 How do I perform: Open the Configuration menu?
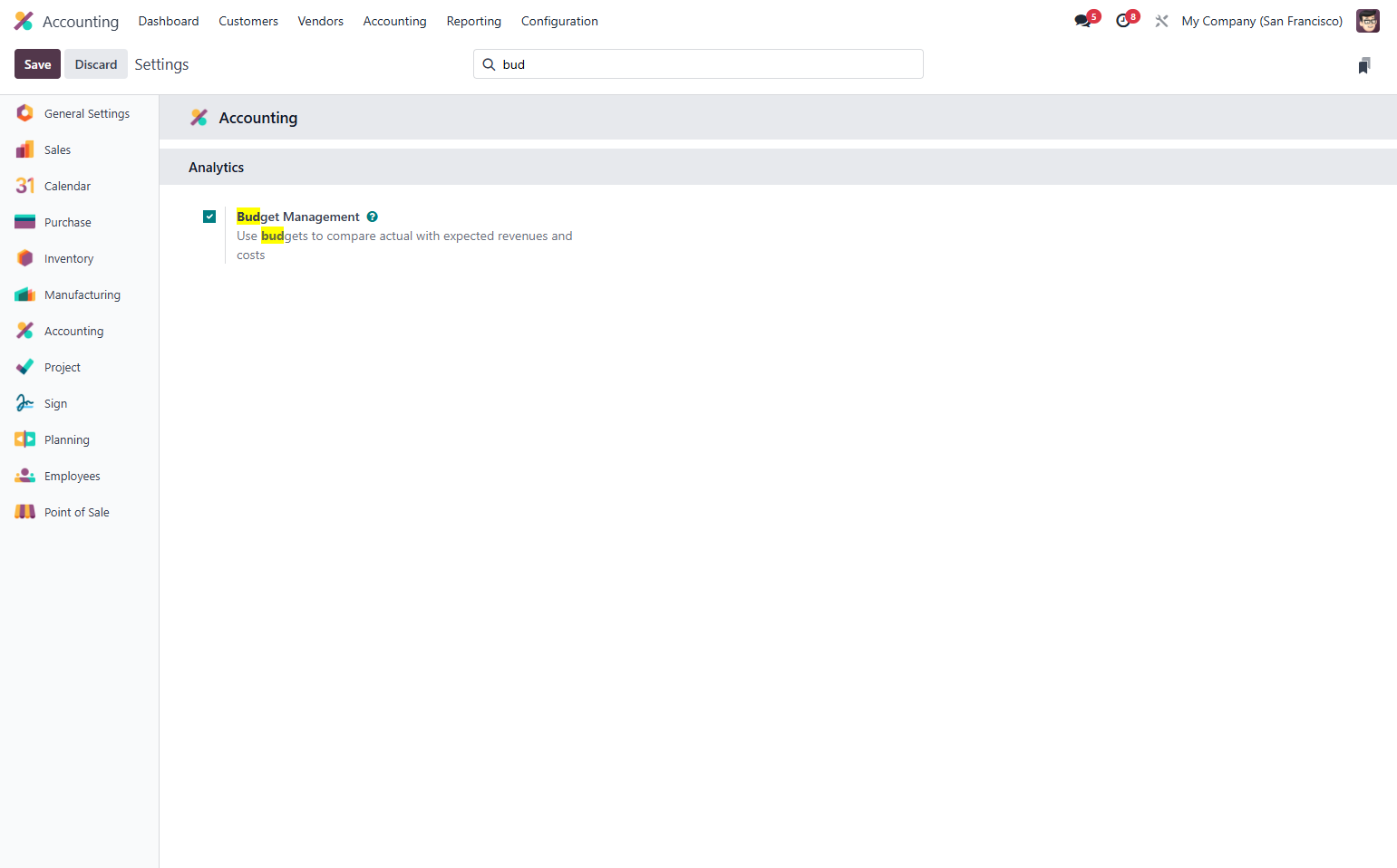[559, 21]
